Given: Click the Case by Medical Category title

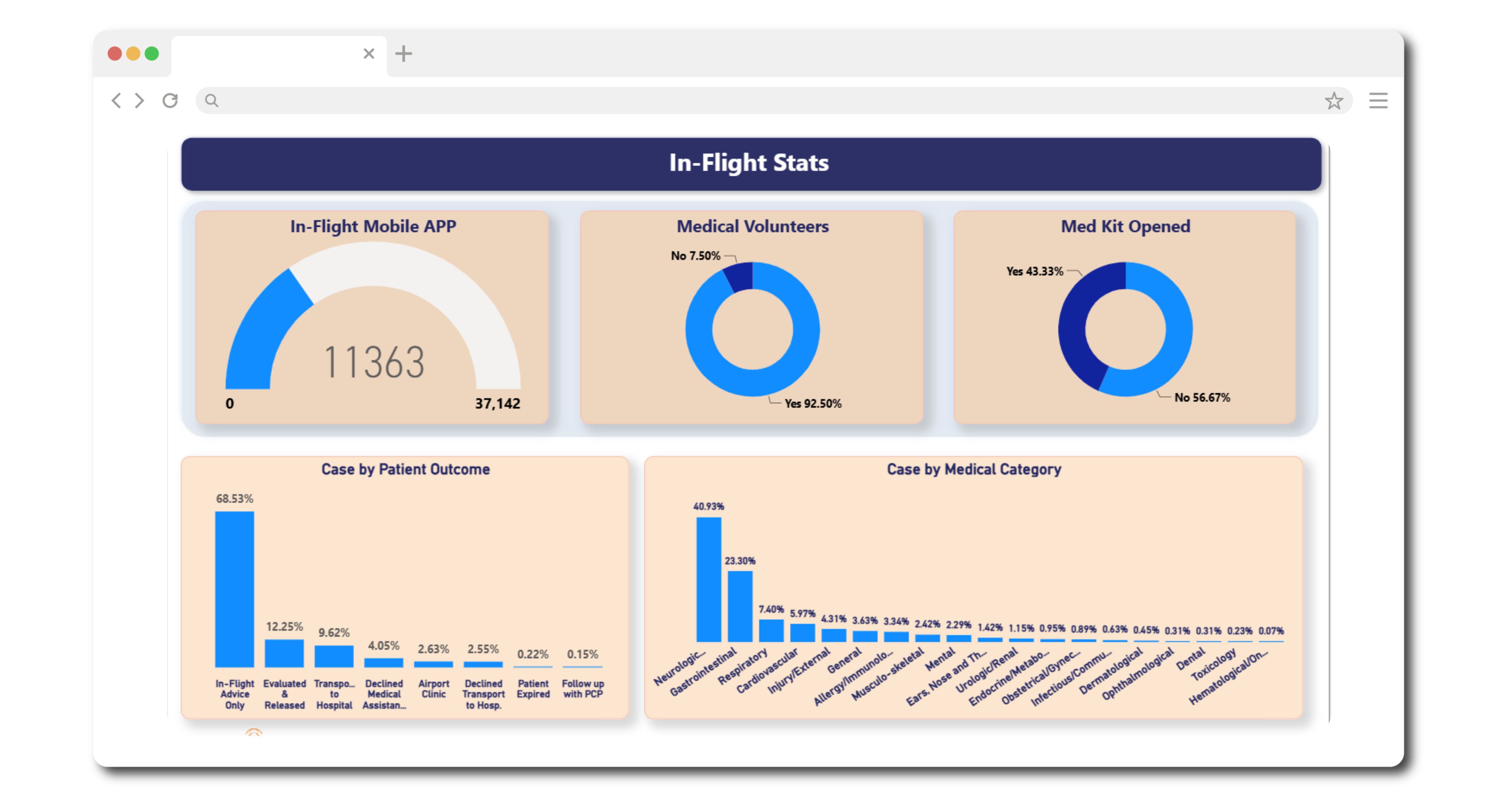Looking at the screenshot, I should coord(974,469).
